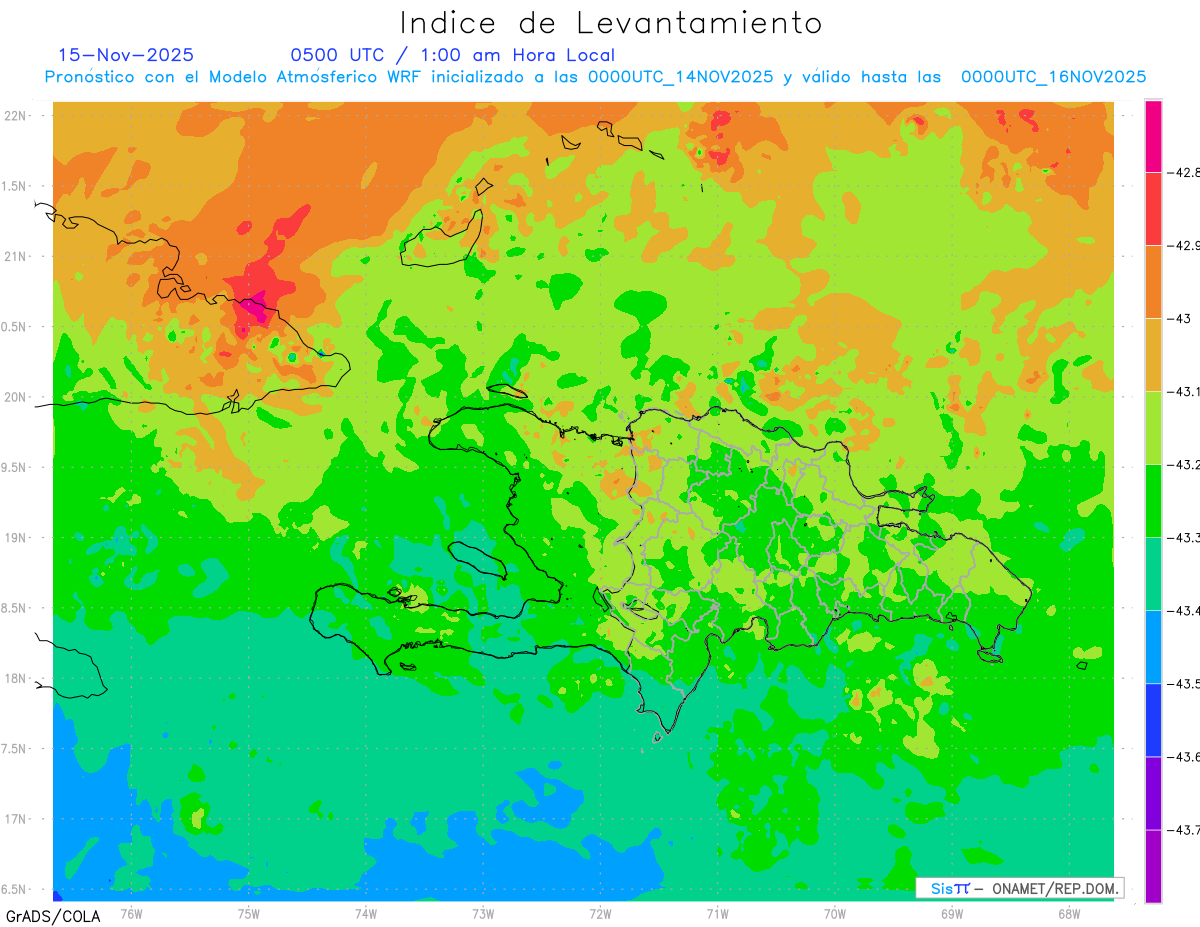Screen dimensions: 1200x927
Task: Click the "21N" latitude label
Action: coord(16,256)
